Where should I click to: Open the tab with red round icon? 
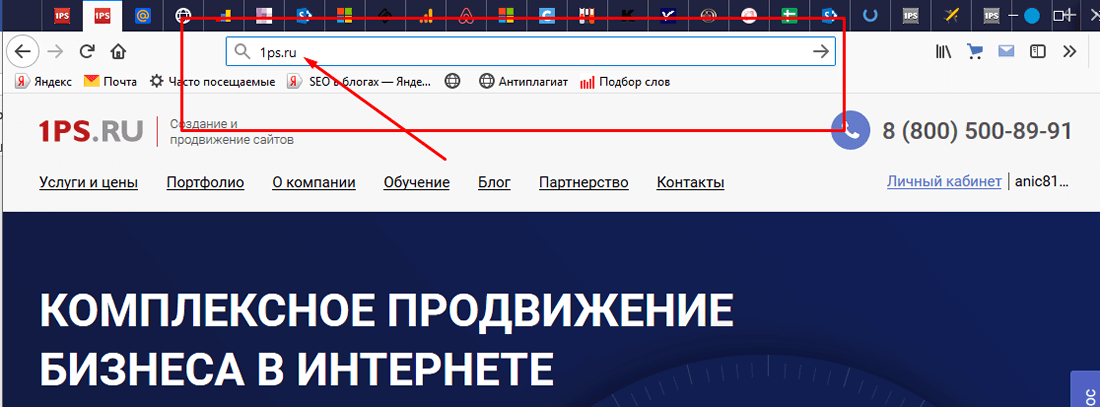click(750, 15)
